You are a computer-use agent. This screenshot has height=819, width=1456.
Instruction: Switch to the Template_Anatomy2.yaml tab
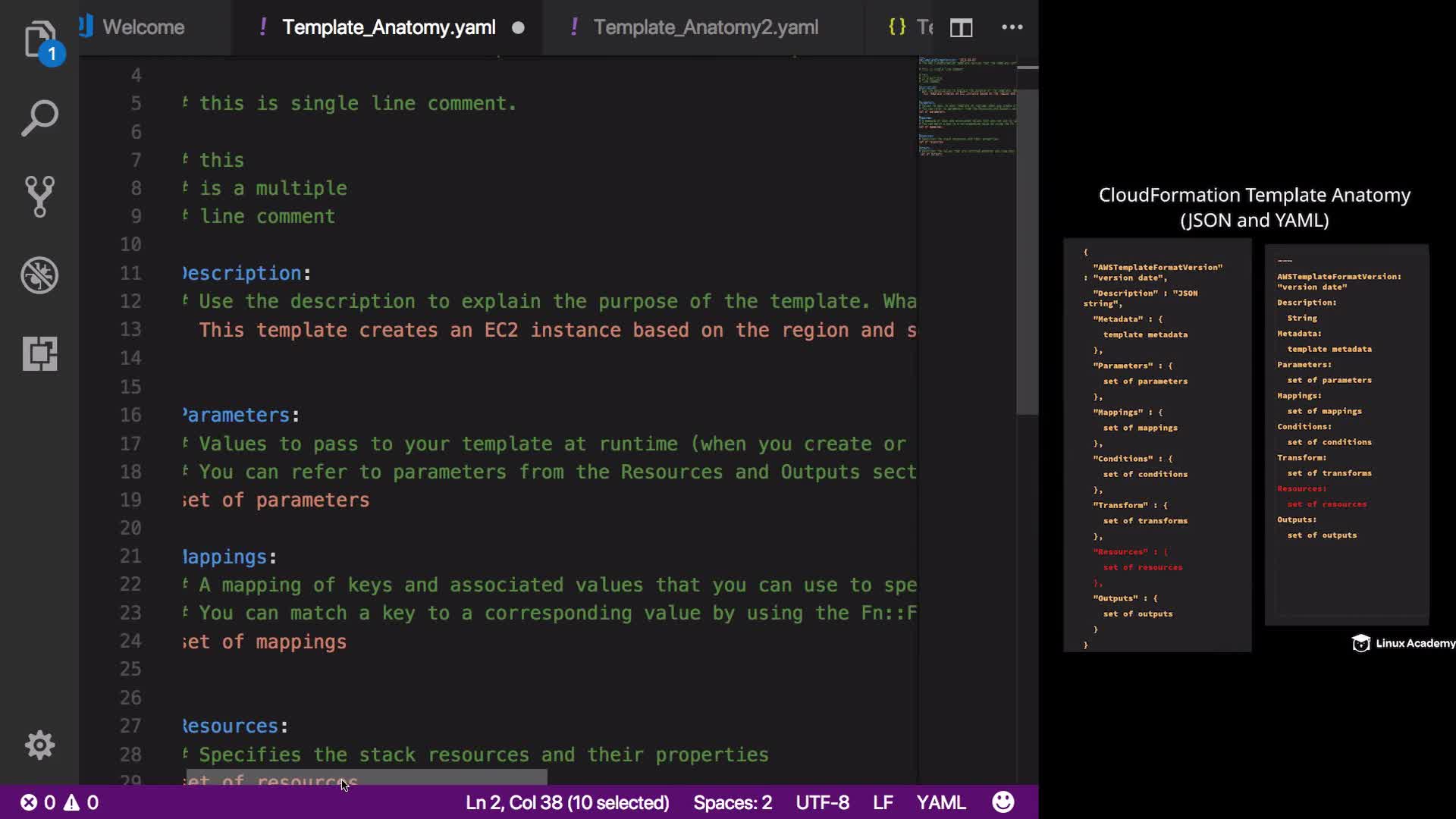[705, 28]
